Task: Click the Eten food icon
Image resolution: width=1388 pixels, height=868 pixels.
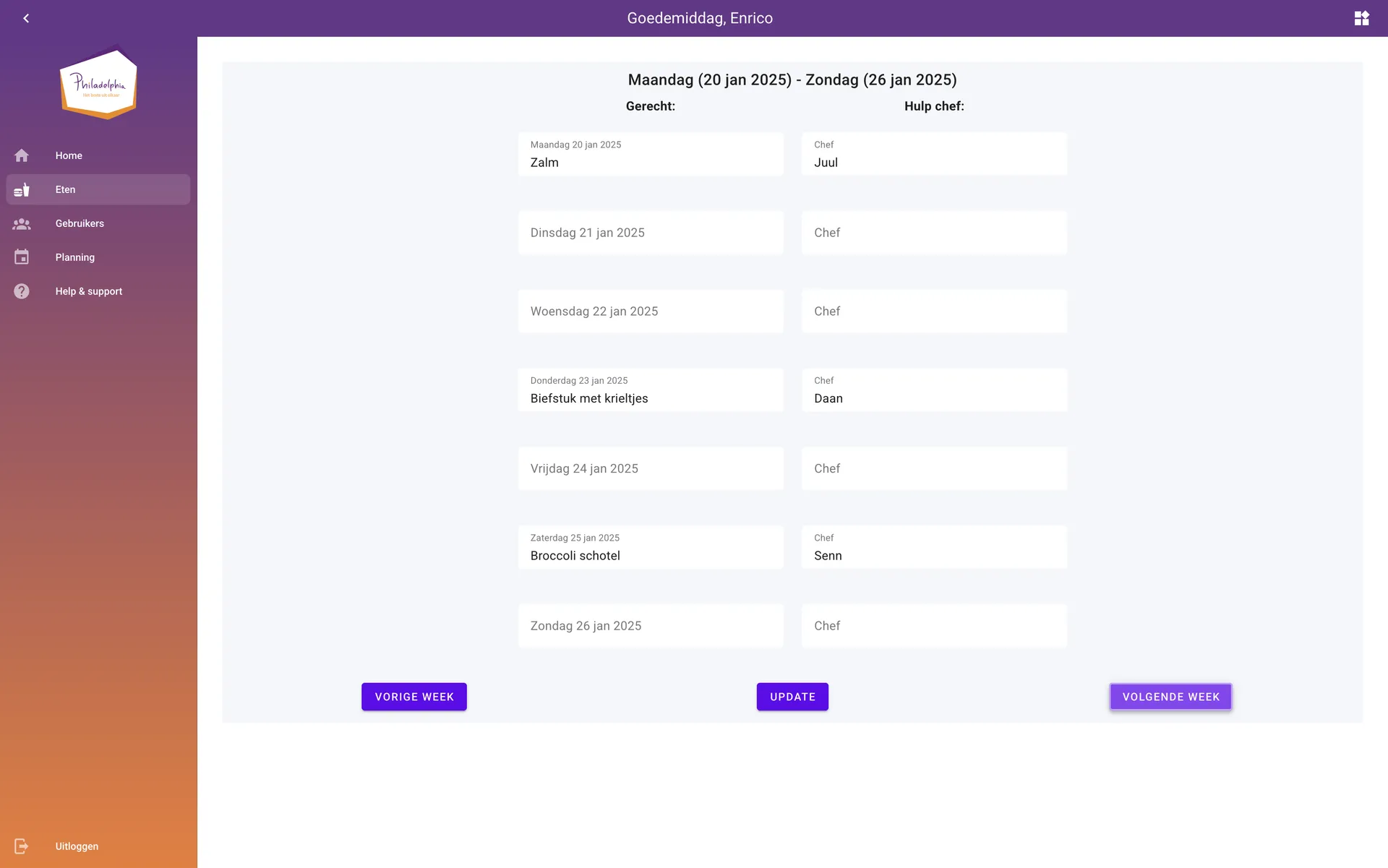Action: coord(22,189)
